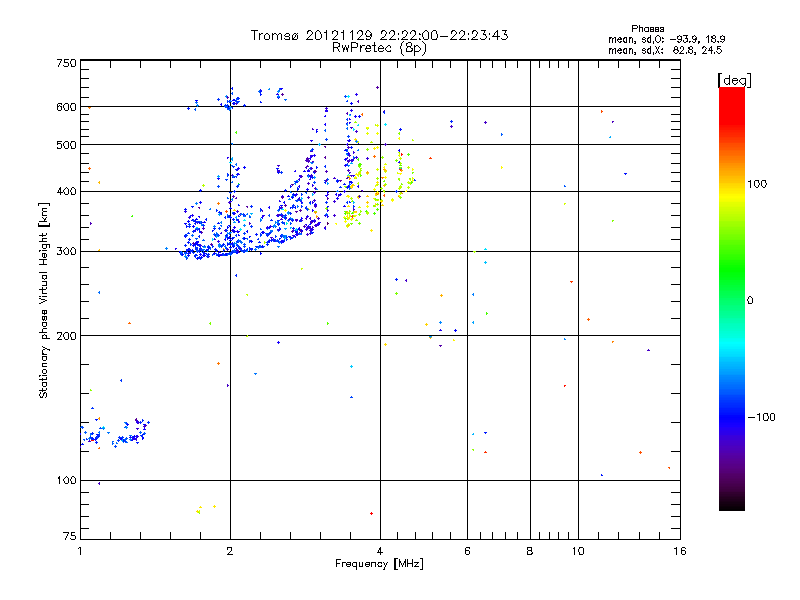This screenshot has height=600, width=800.
Task: Click the '300' y-axis tick label
Action: click(67, 252)
